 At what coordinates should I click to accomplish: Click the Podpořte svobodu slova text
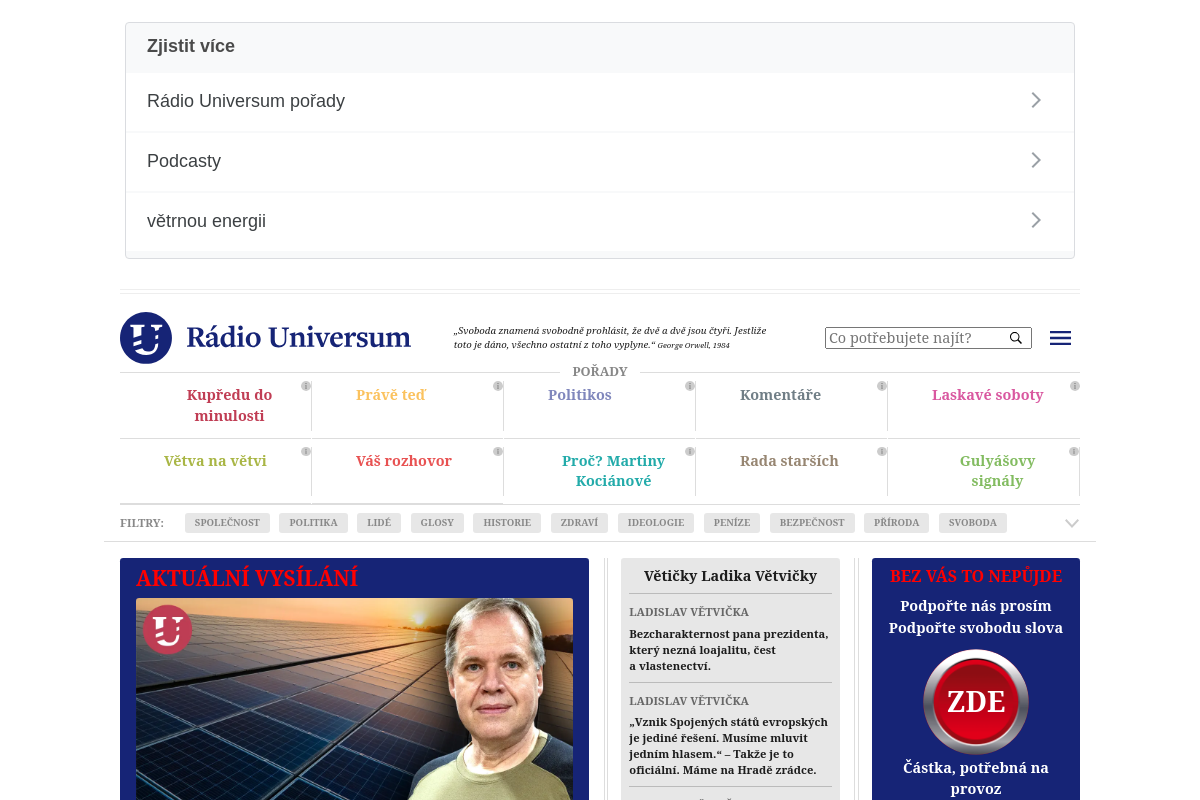click(976, 628)
